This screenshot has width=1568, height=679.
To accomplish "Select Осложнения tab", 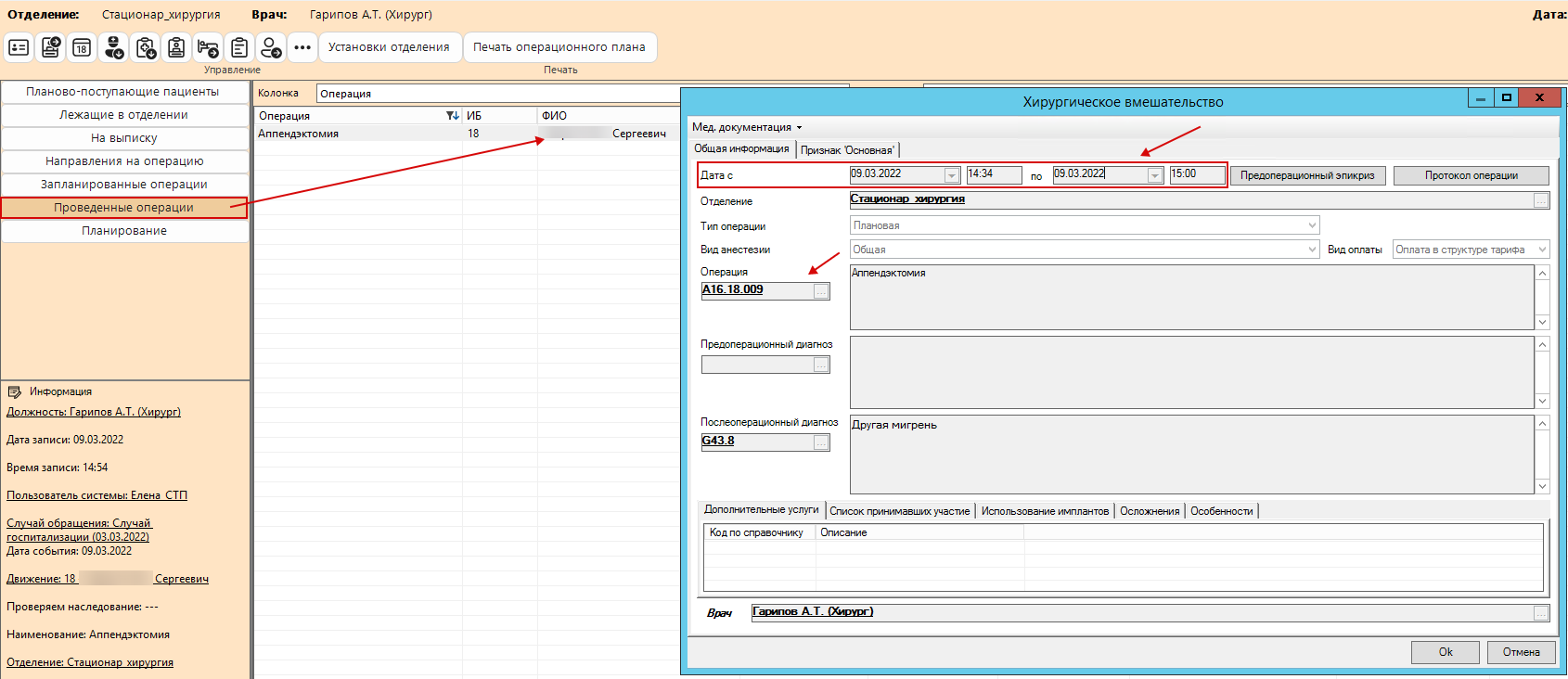I will [x=1150, y=511].
